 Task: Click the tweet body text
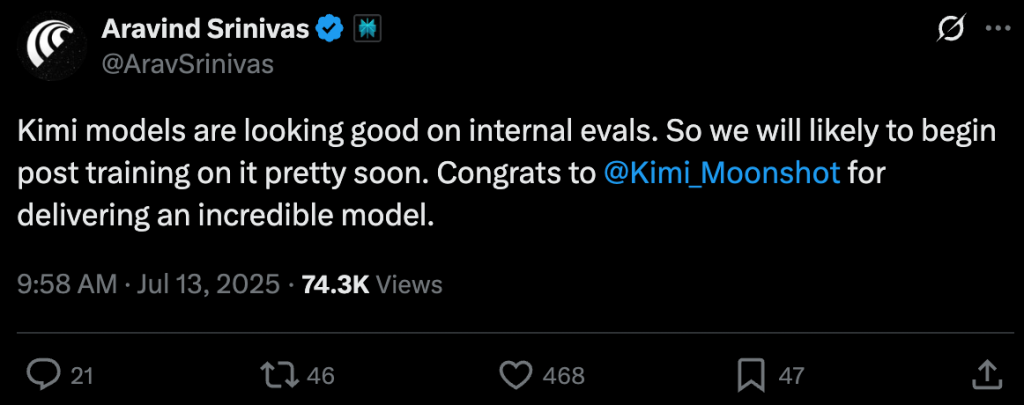[x=506, y=174]
